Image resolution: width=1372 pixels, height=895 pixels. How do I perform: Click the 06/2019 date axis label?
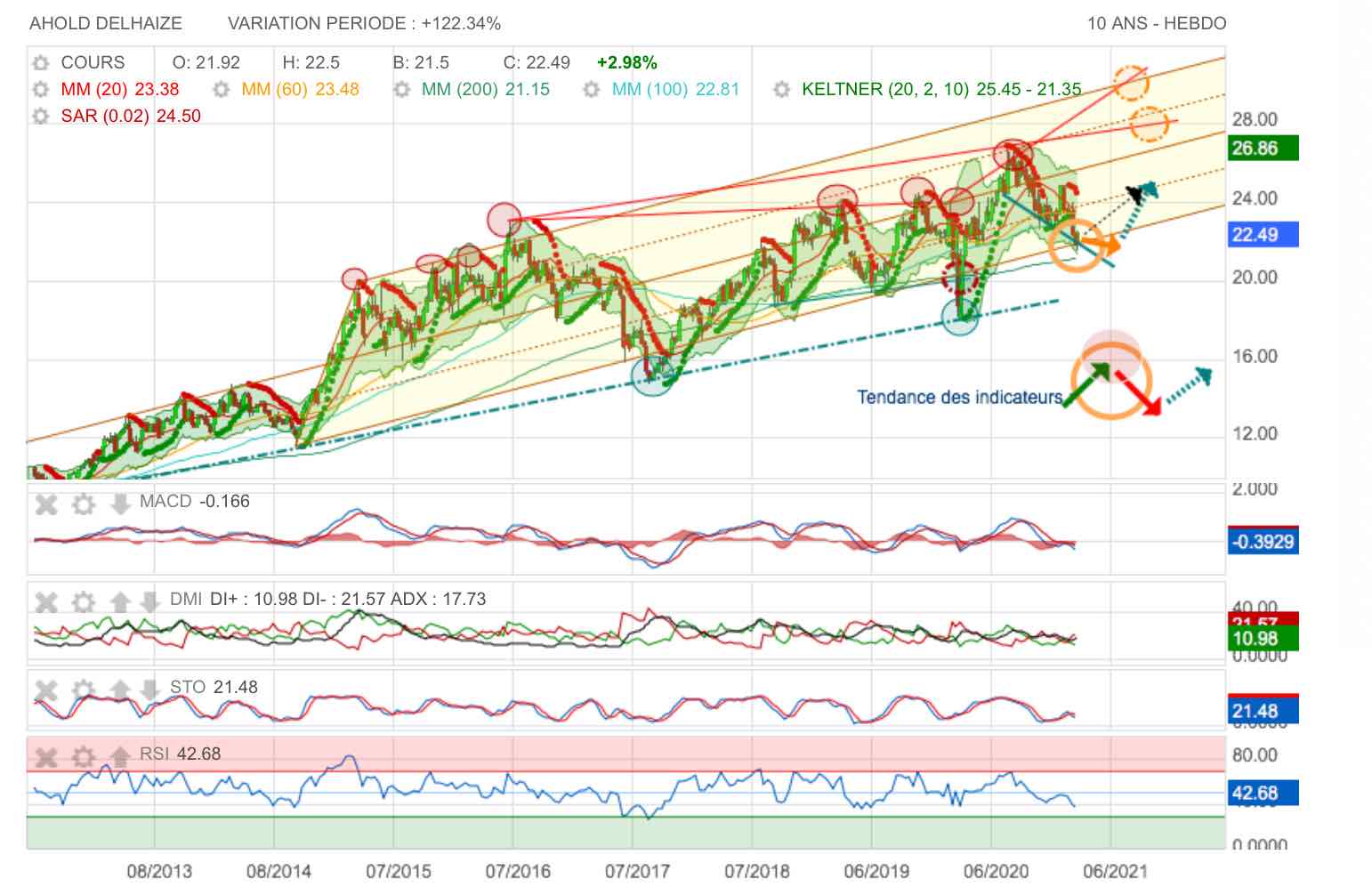click(876, 872)
